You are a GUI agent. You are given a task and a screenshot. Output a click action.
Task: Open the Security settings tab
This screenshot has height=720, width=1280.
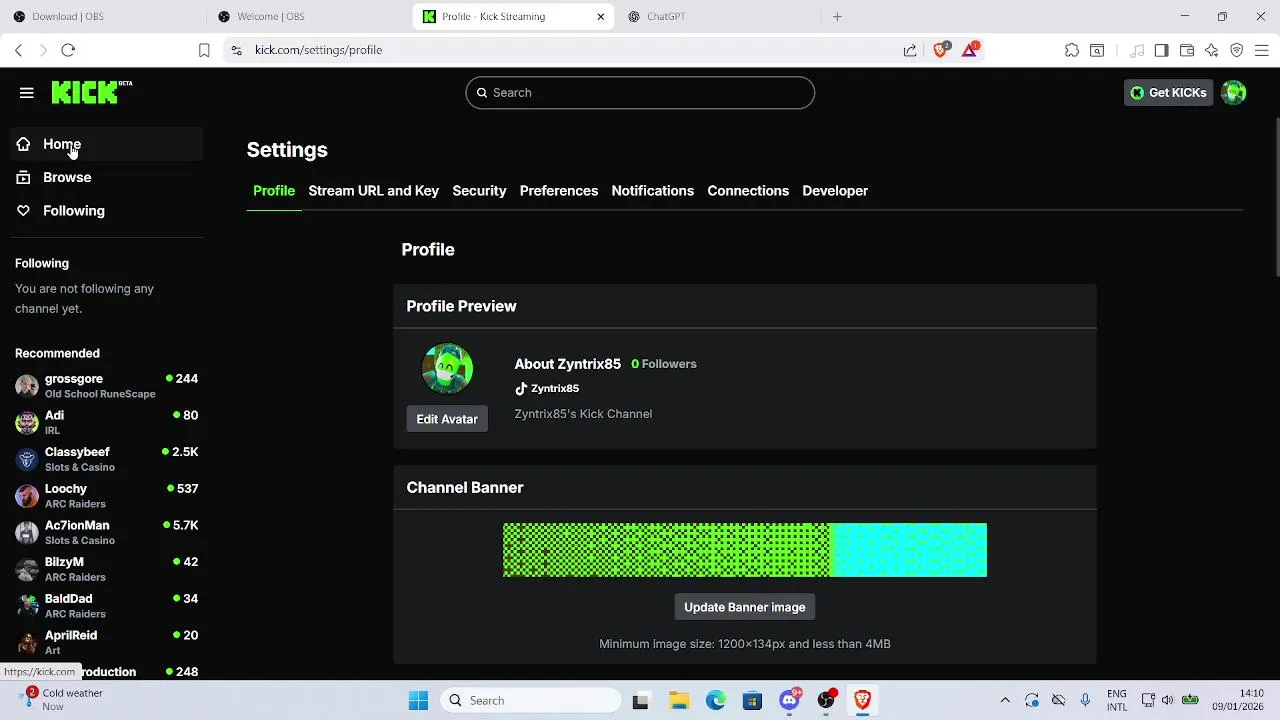[479, 191]
